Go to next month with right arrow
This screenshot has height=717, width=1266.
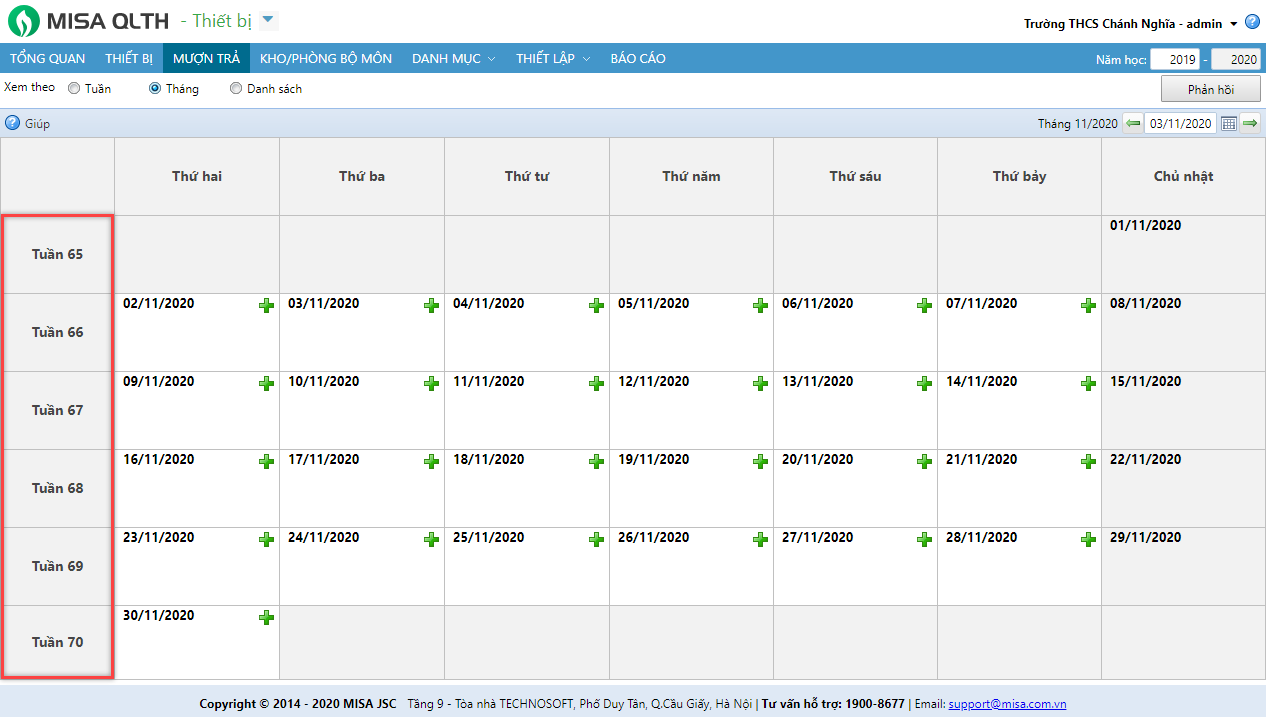tap(1250, 124)
